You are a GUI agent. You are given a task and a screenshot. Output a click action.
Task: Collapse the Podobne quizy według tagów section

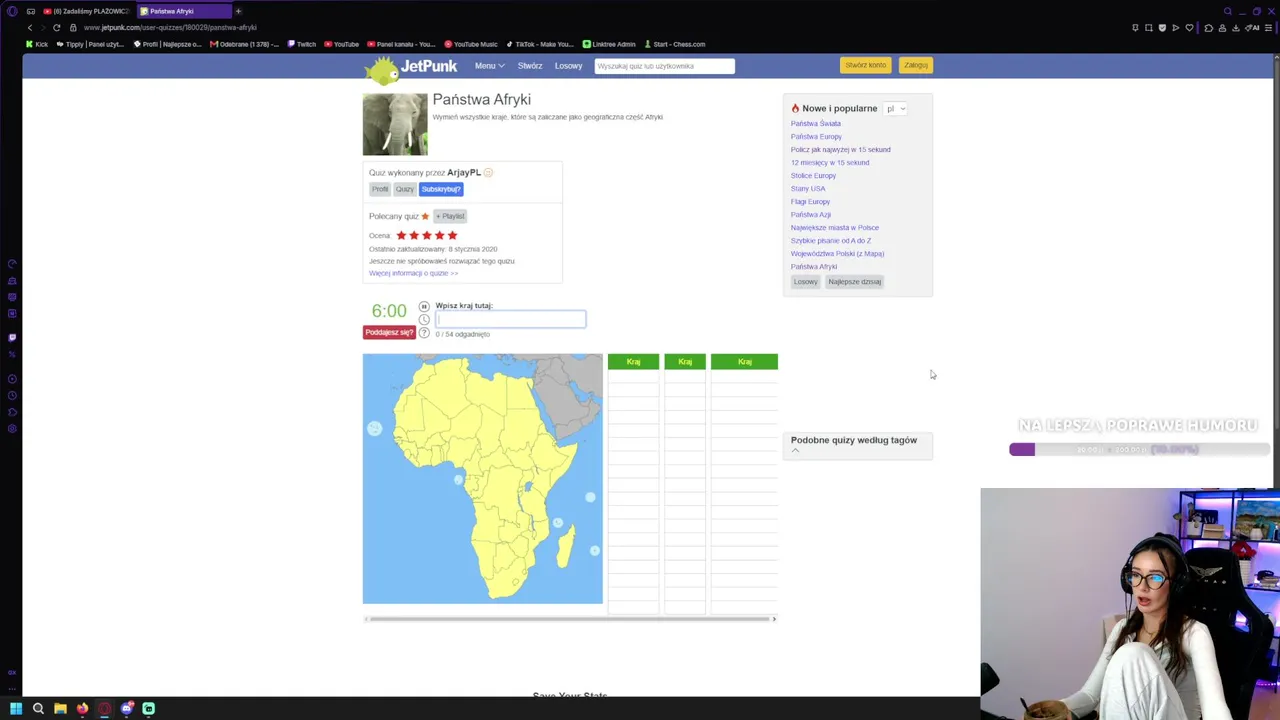796,451
